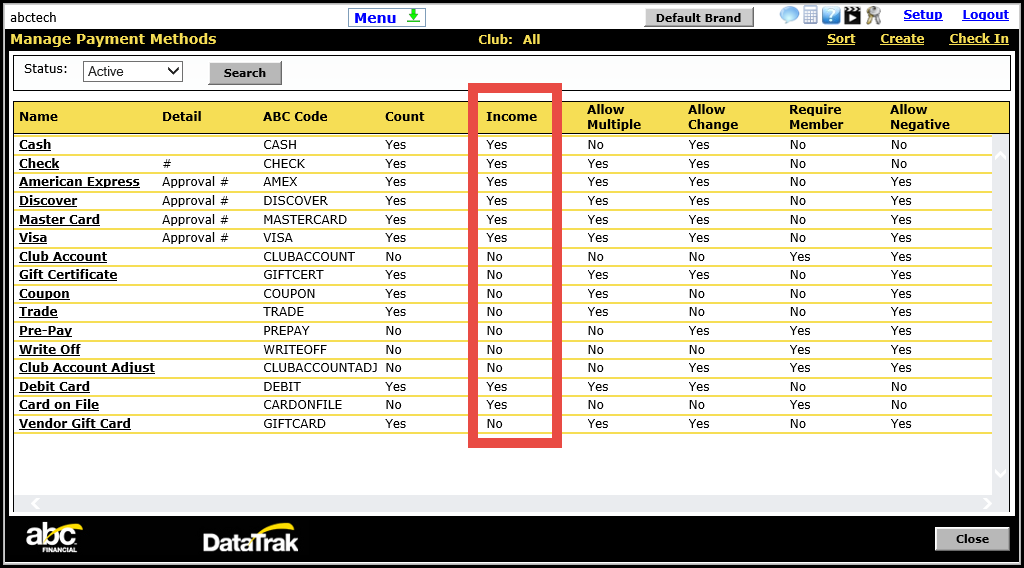Click the Default Brand button
This screenshot has height=568, width=1024.
(699, 18)
